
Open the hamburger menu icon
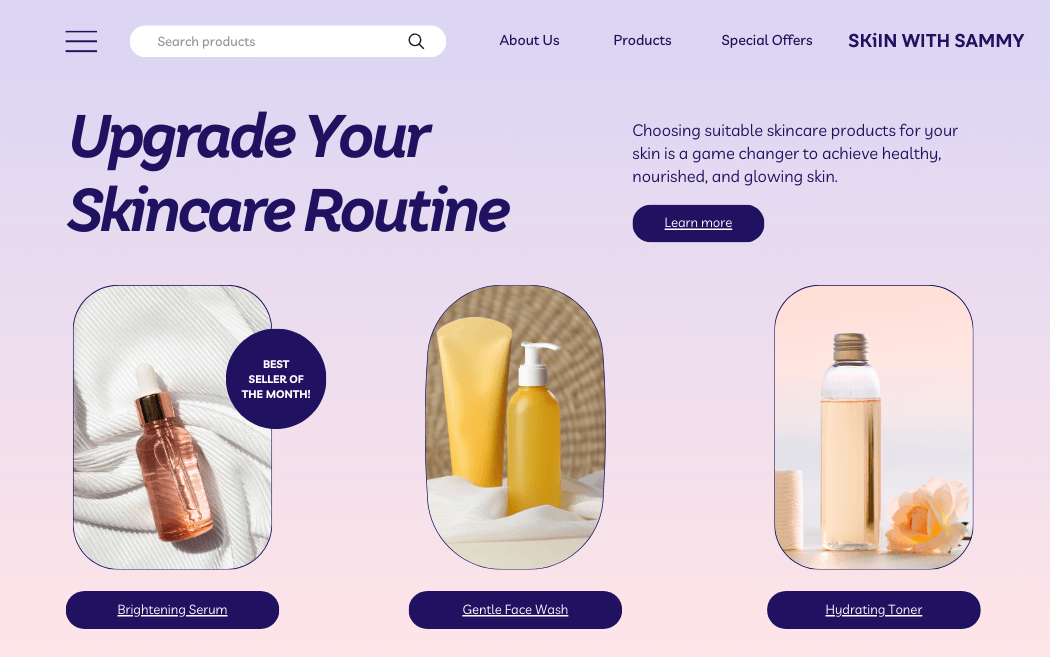81,41
